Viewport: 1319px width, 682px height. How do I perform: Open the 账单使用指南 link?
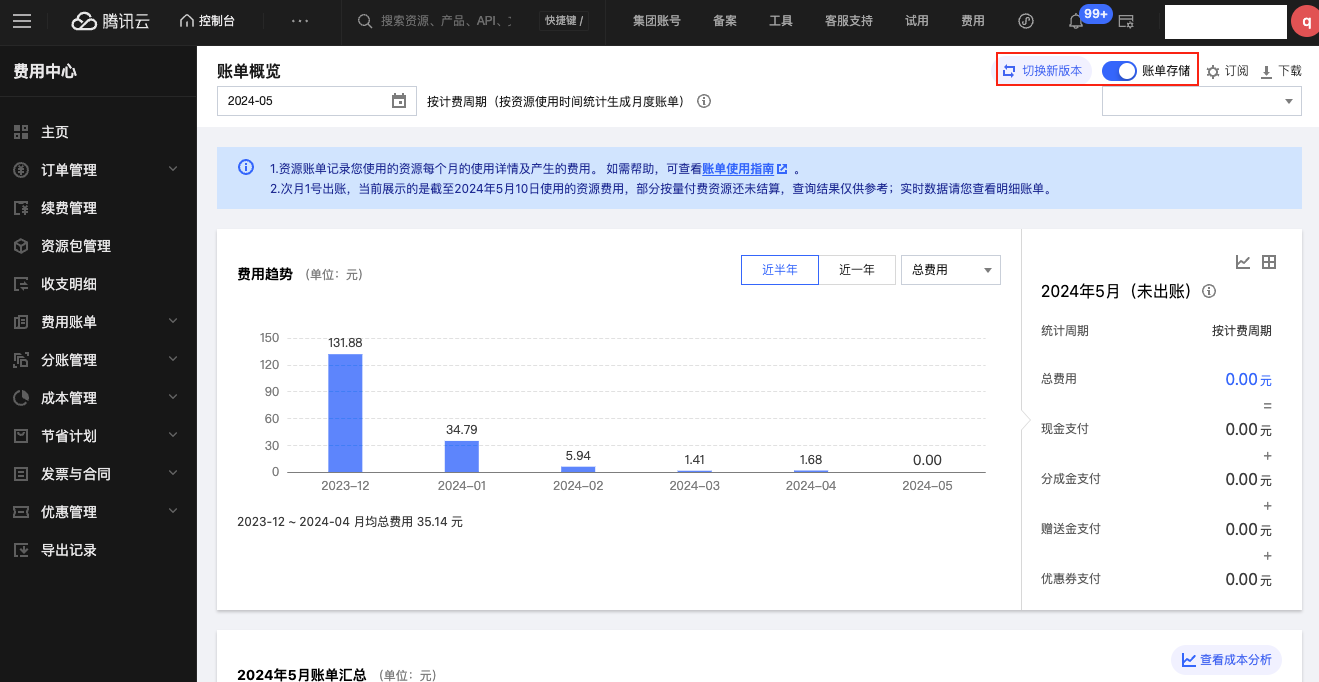point(738,169)
